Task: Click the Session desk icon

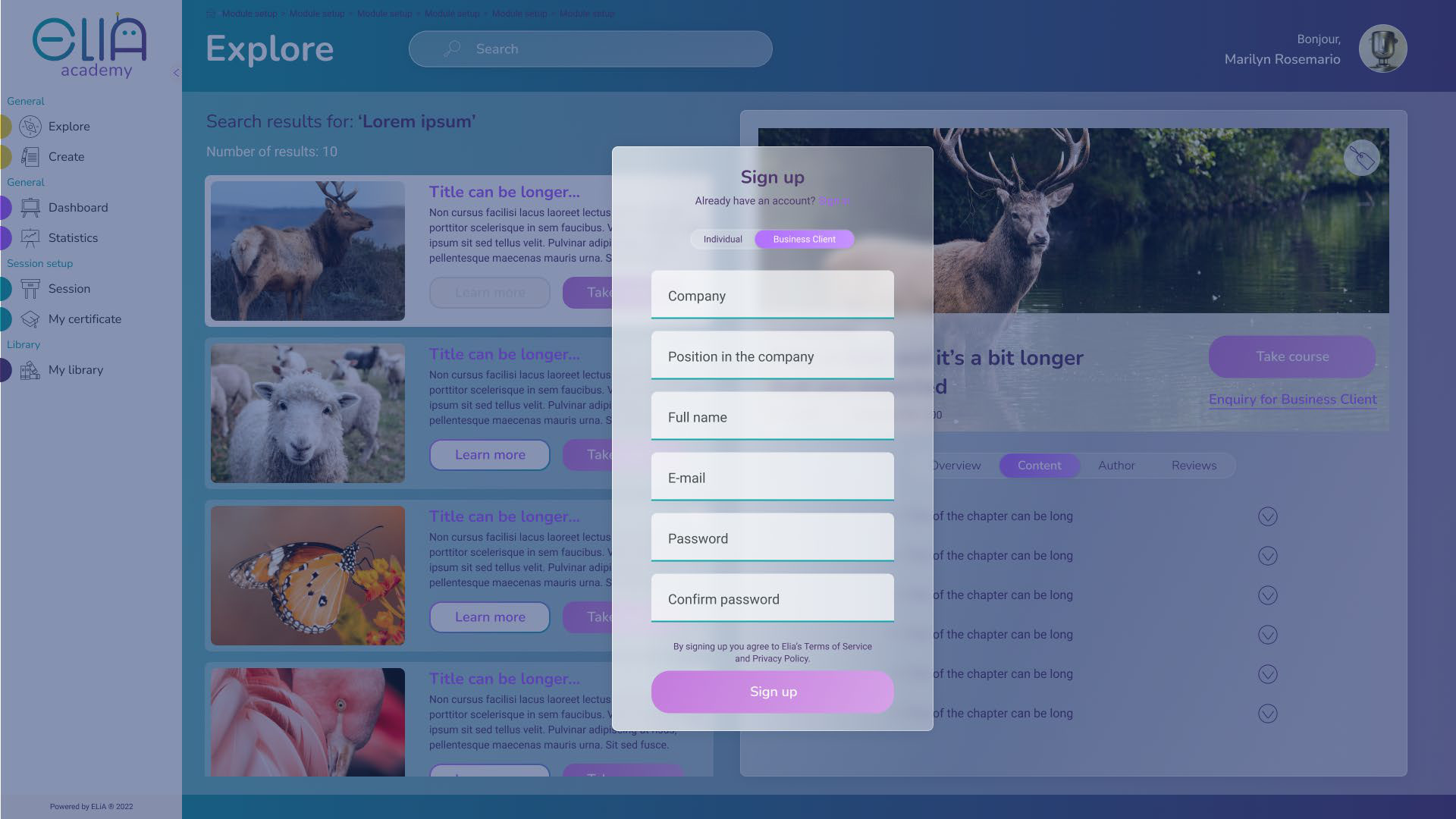Action: (30, 289)
